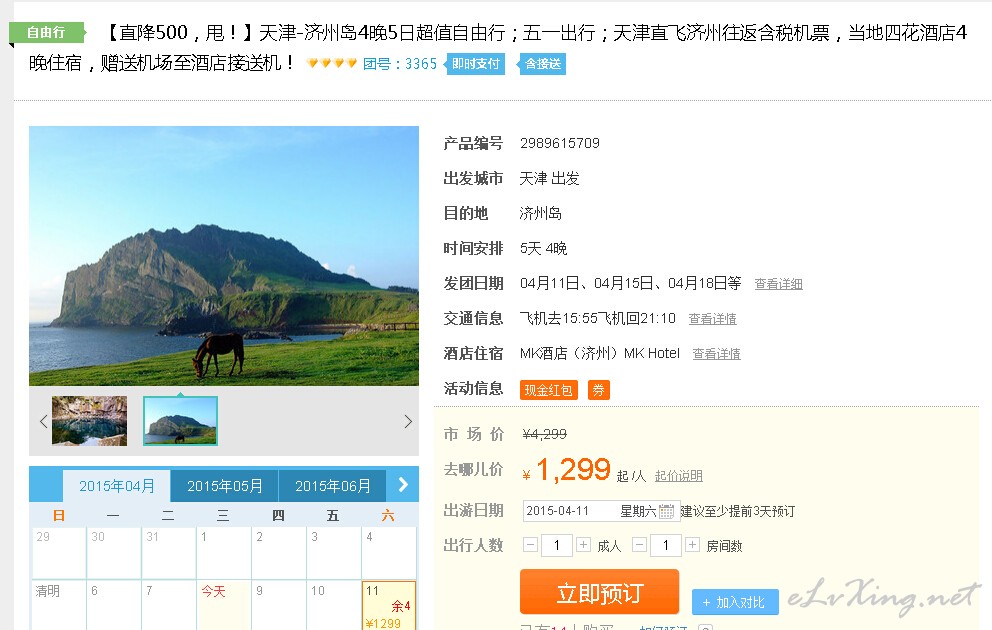Select the green hill thumbnail image

180,421
